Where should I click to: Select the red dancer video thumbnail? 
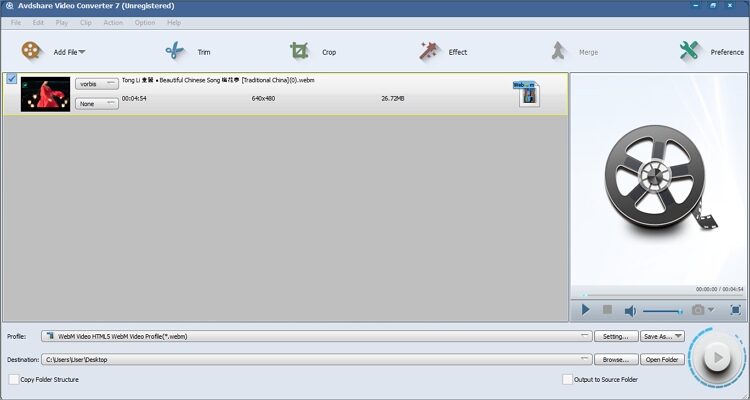click(45, 94)
